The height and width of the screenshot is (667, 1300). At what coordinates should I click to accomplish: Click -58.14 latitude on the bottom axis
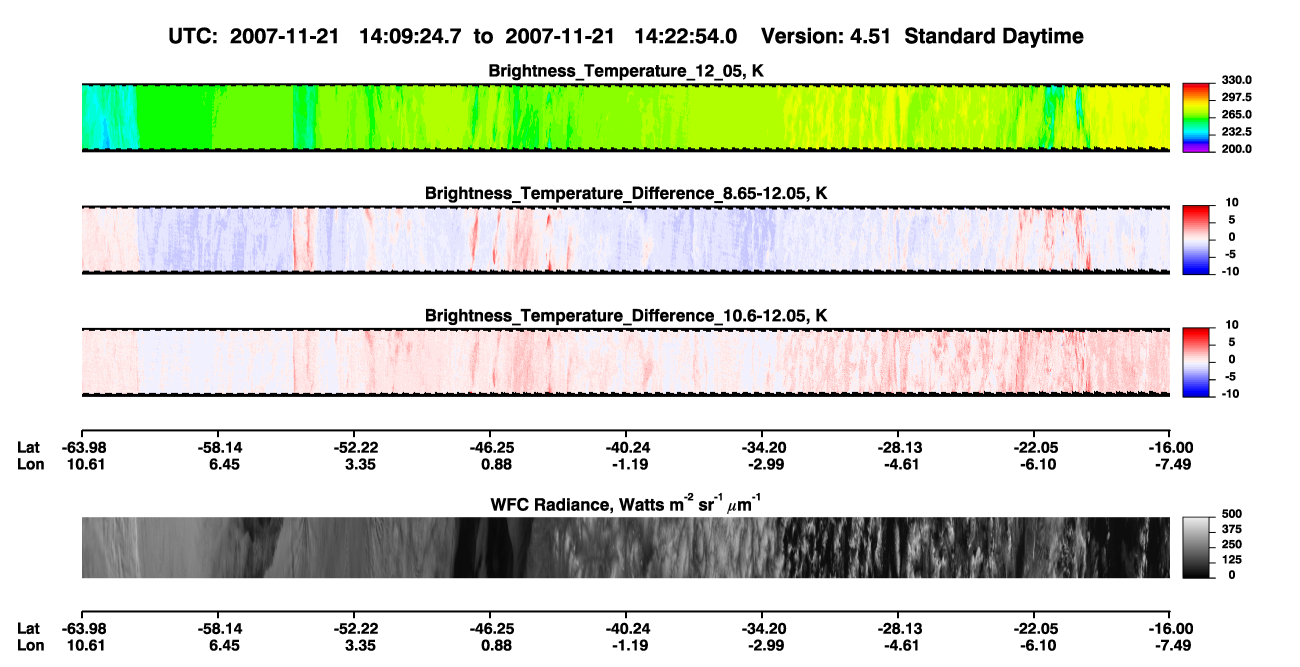[x=218, y=629]
